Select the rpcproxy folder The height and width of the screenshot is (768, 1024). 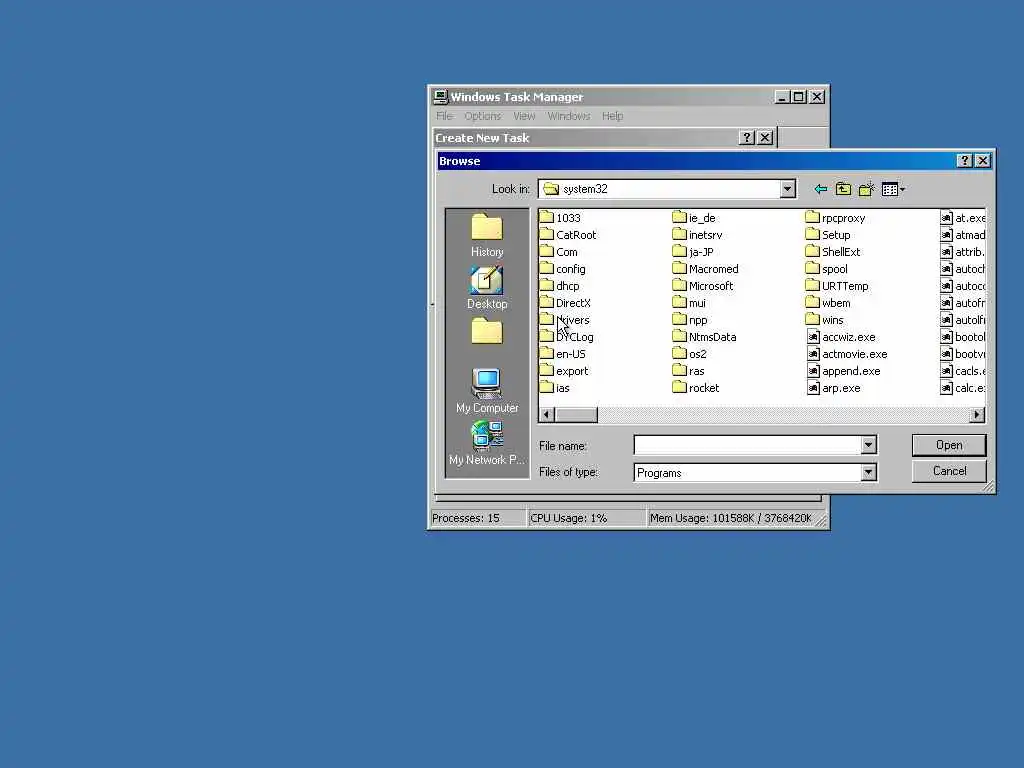click(836, 218)
